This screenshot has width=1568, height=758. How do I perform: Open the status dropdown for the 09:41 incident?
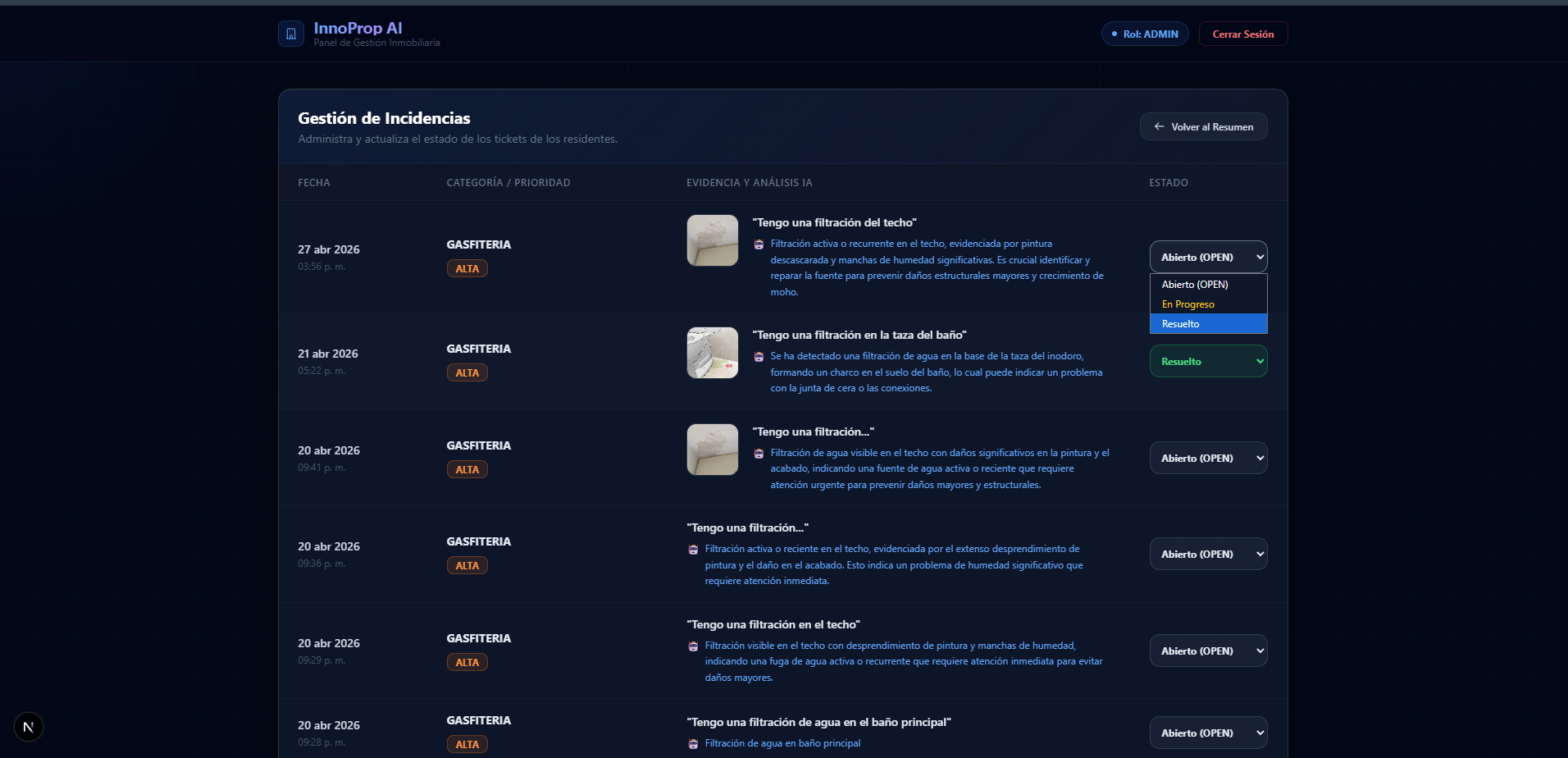1208,458
